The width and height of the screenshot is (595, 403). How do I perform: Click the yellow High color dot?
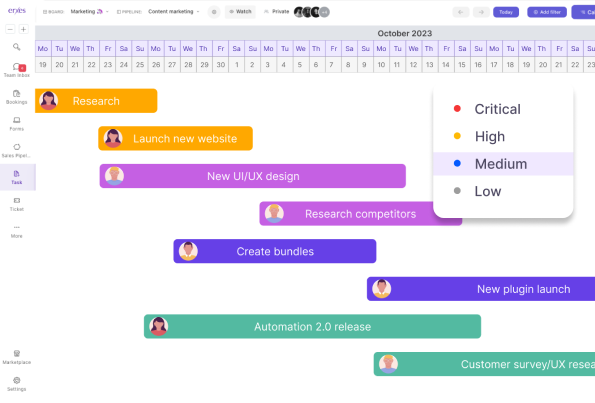457,136
